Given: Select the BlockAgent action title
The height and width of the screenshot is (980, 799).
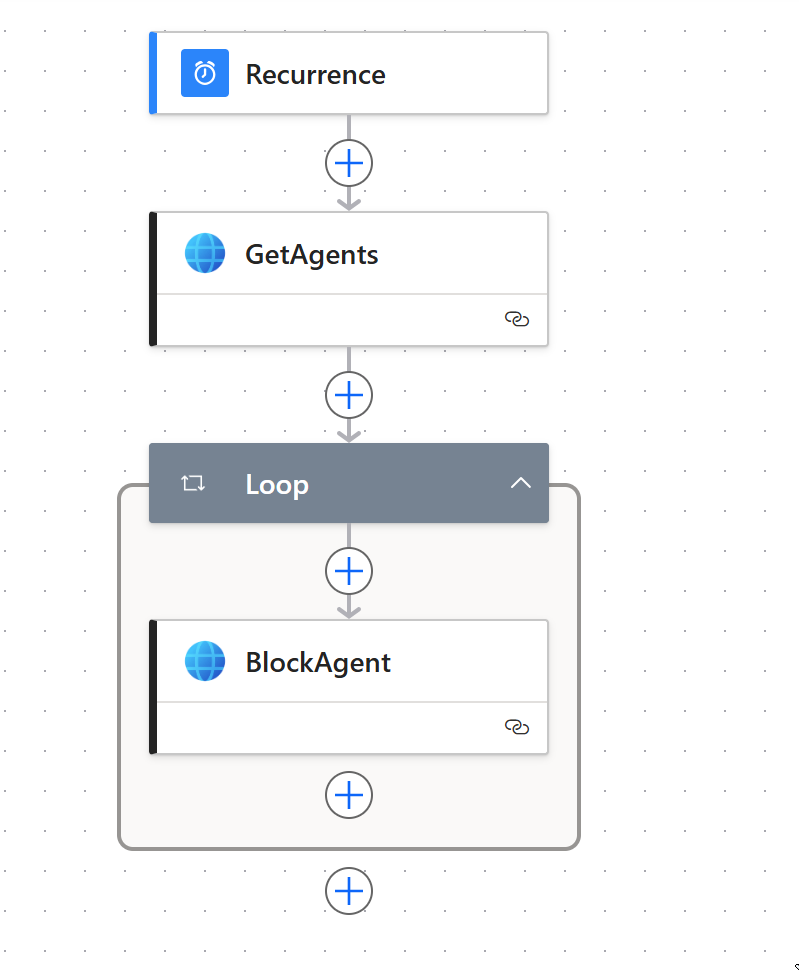Looking at the screenshot, I should (318, 663).
